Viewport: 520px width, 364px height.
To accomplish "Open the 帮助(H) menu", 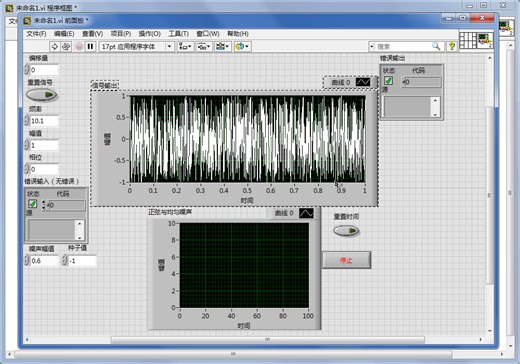I will pyautogui.click(x=238, y=34).
